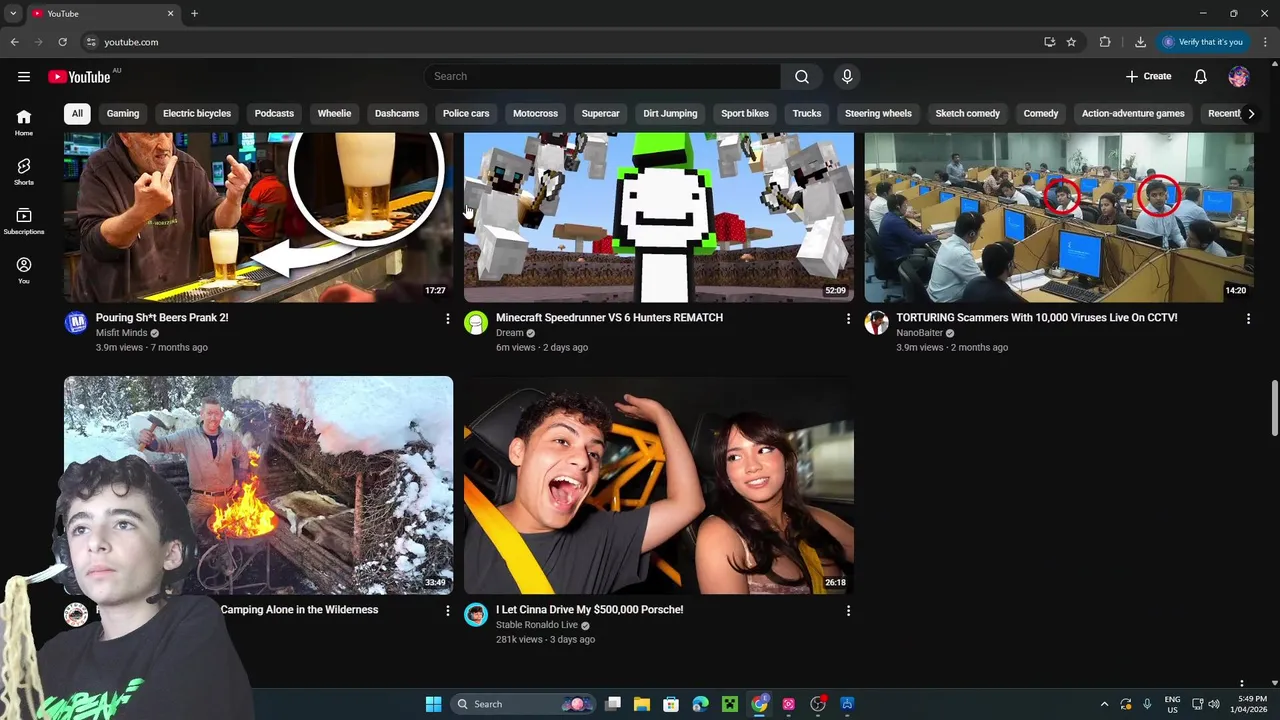Select the Wheelie chip
1280x720 pixels.
point(334,113)
